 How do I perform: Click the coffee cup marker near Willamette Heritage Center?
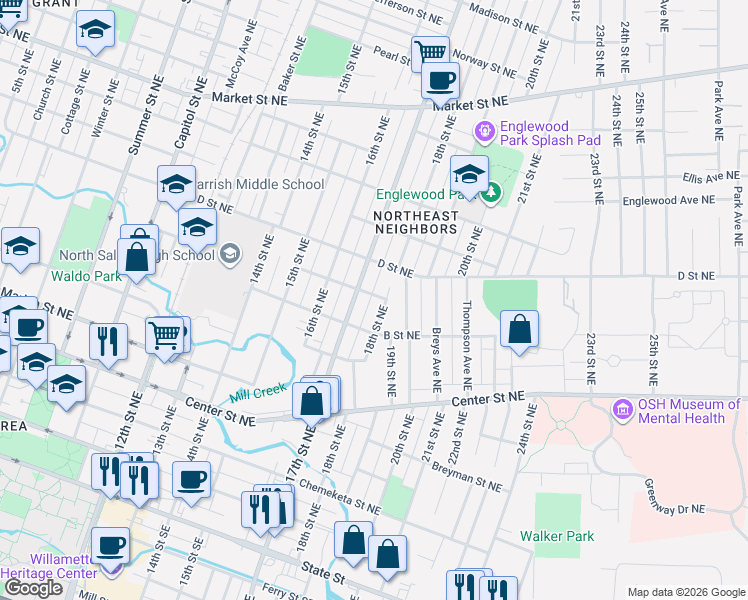(110, 547)
